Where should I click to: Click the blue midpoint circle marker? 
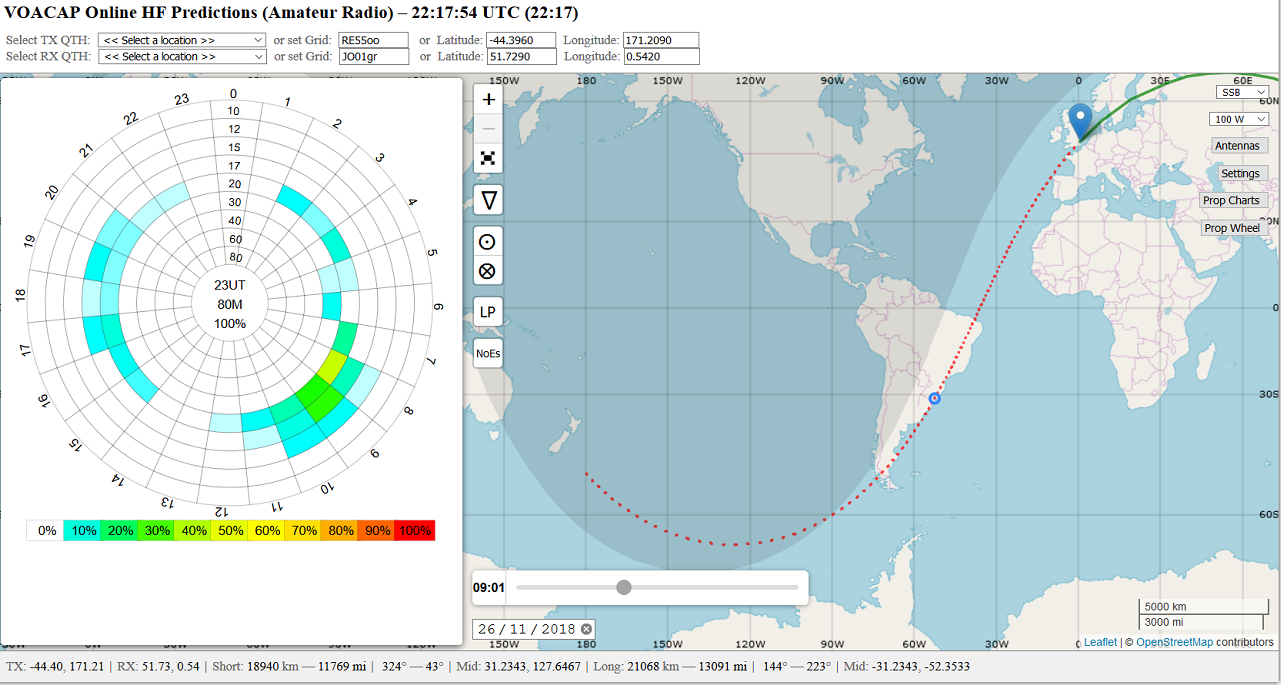click(x=935, y=399)
